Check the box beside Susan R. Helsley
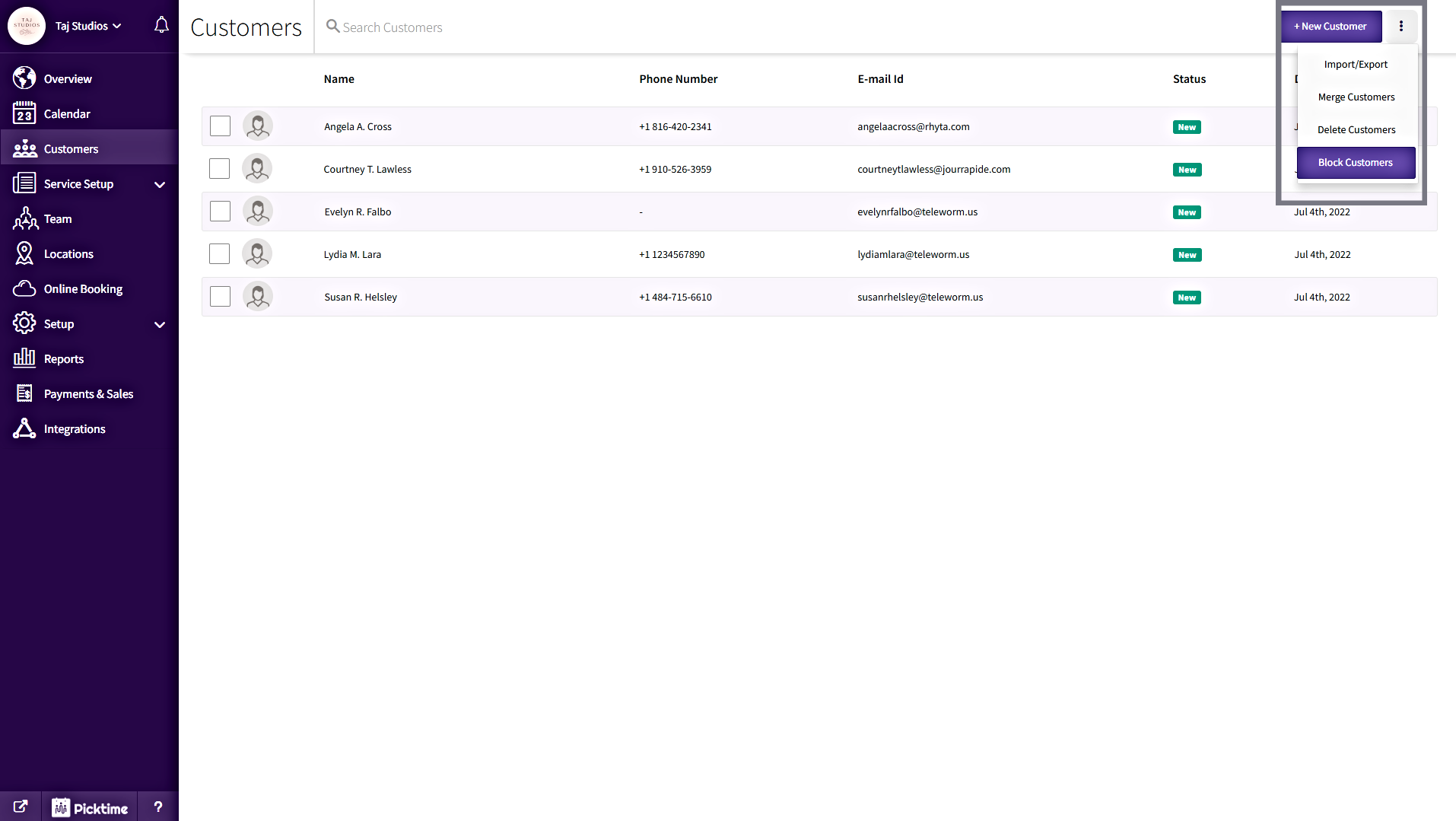The width and height of the screenshot is (1456, 821). (x=220, y=297)
